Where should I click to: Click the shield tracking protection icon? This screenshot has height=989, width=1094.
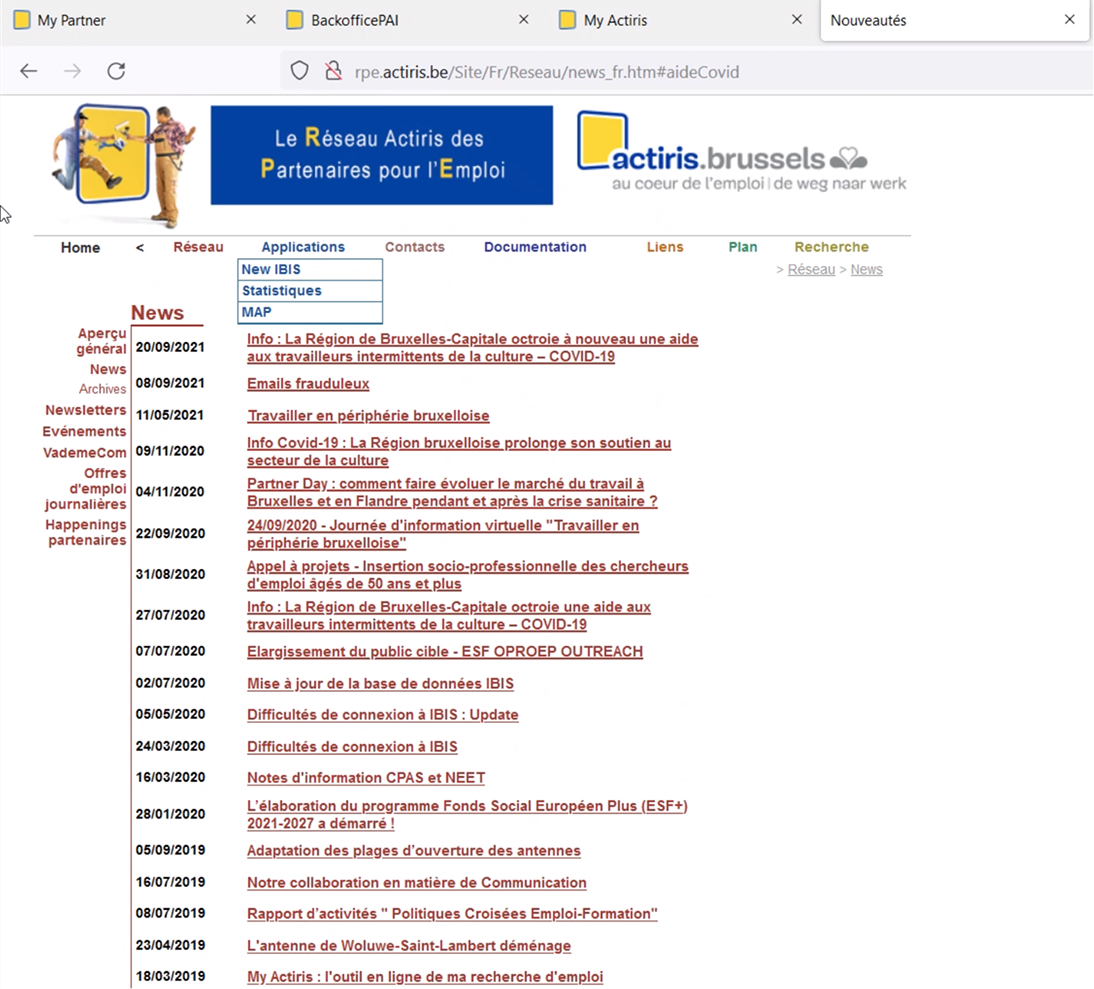pos(299,71)
